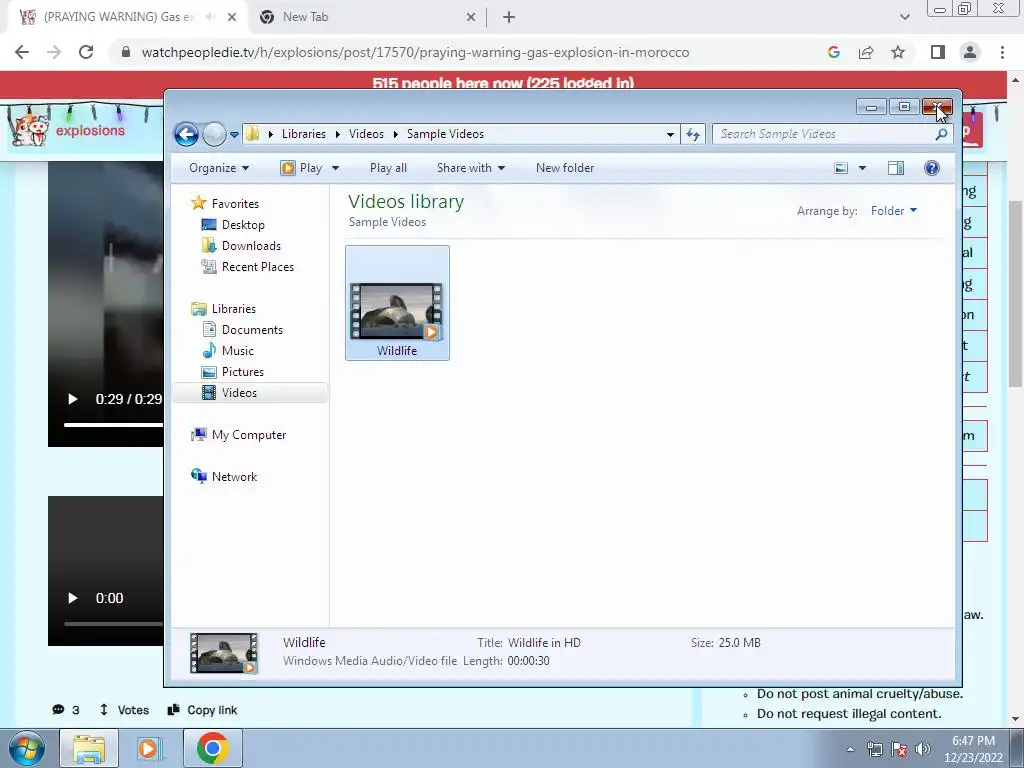
Task: Click Play all in the toolbar
Action: tap(388, 168)
